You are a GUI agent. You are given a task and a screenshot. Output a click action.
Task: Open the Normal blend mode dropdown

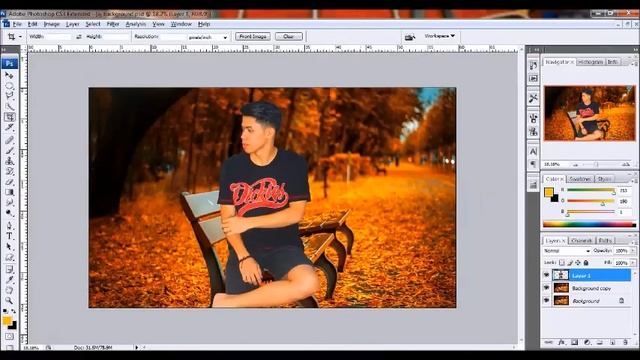(567, 251)
